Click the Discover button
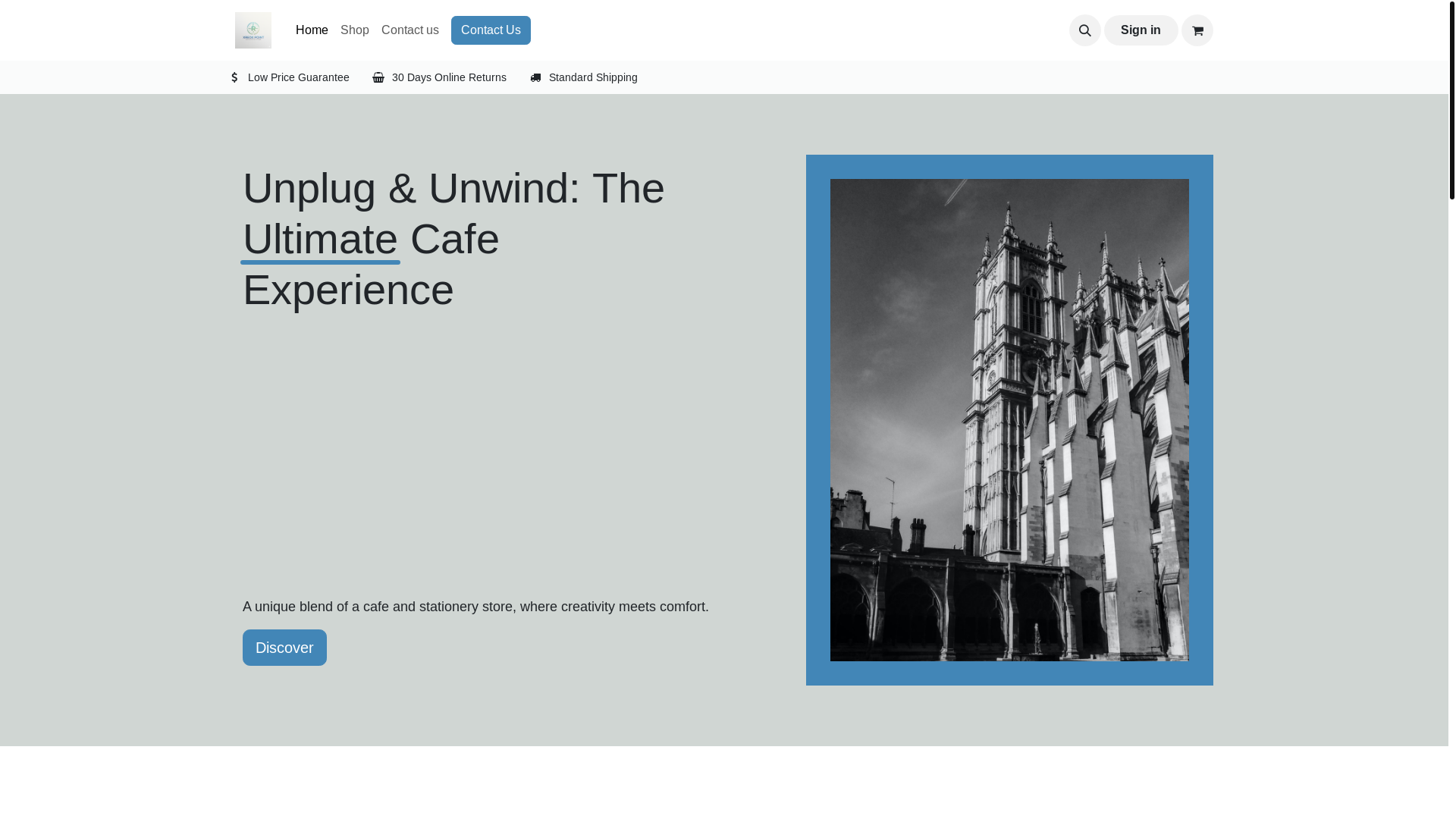This screenshot has height=819, width=1456. pyautogui.click(x=284, y=648)
